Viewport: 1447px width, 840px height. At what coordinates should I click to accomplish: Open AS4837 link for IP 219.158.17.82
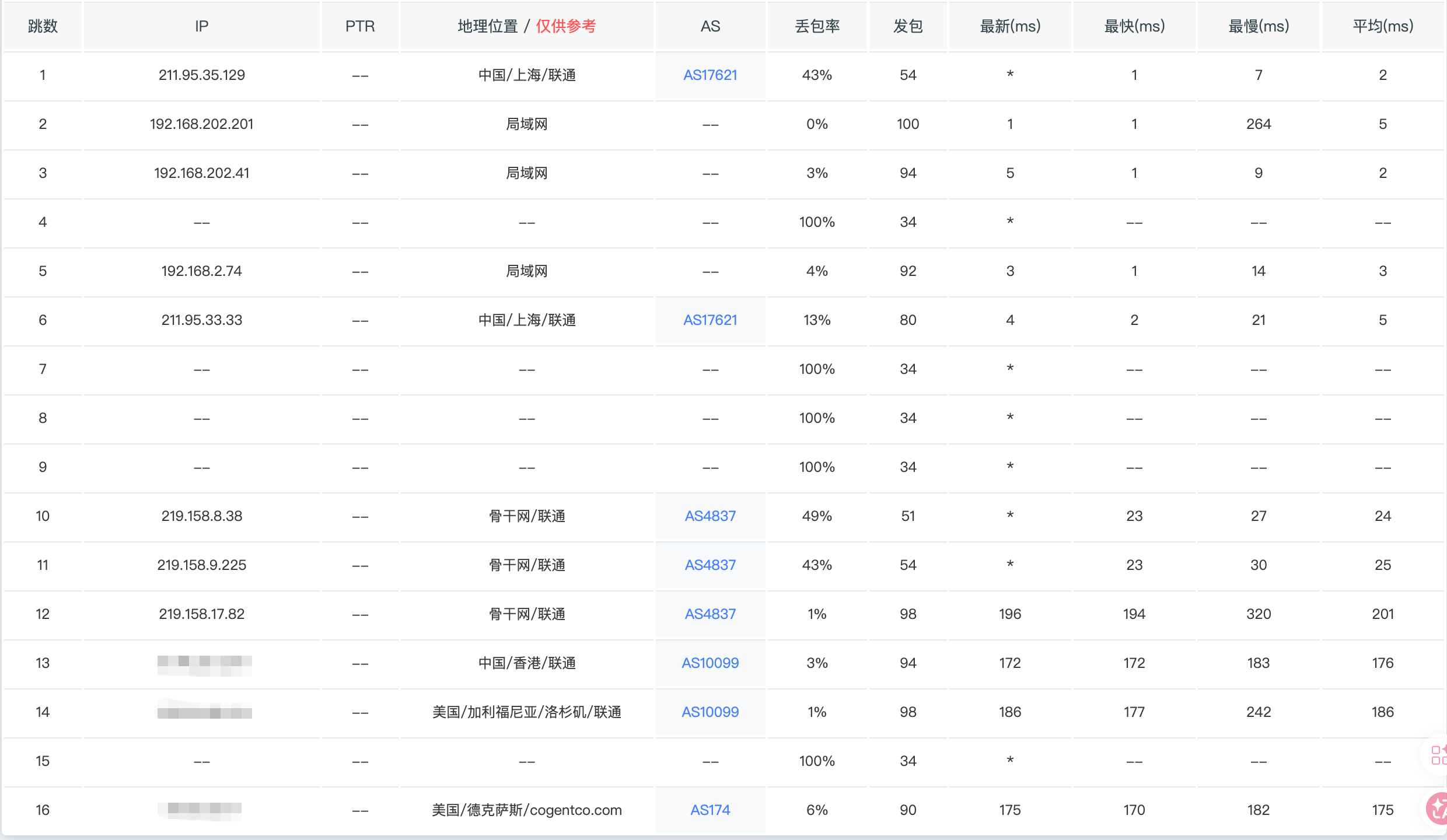point(710,614)
